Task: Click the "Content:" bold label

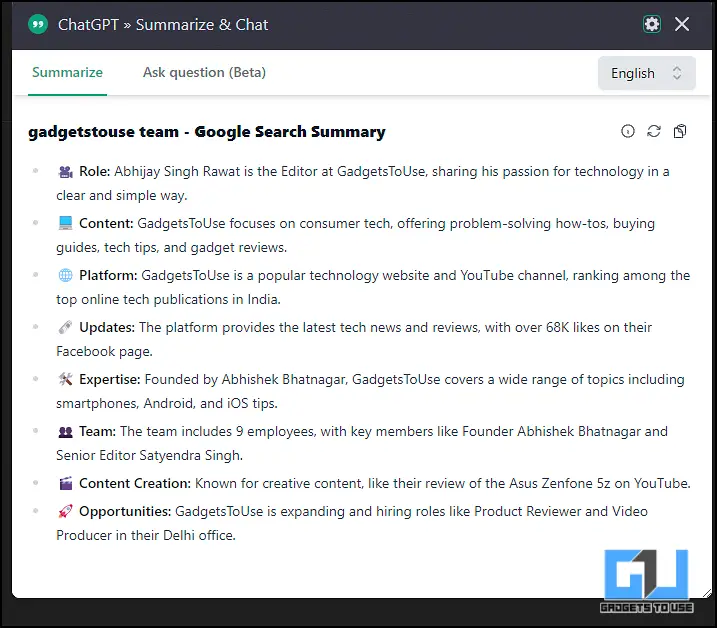Action: click(106, 223)
